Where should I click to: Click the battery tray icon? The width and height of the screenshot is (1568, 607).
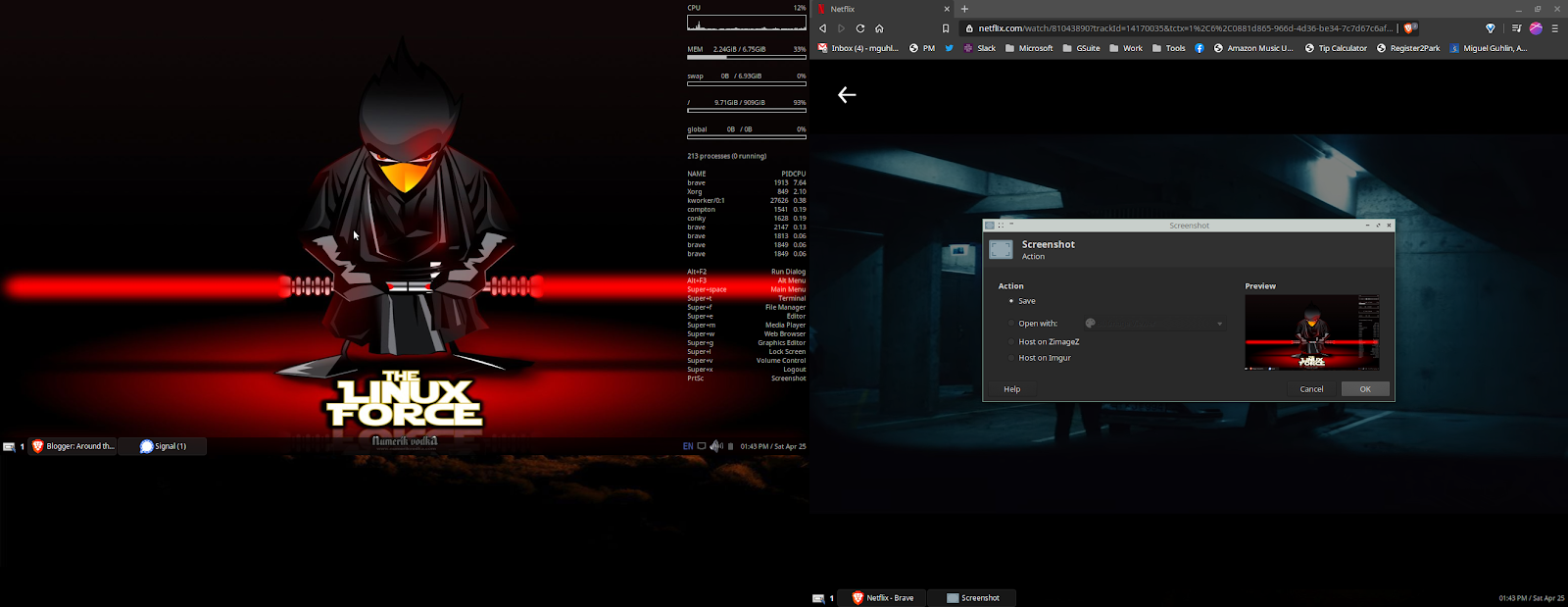point(730,446)
